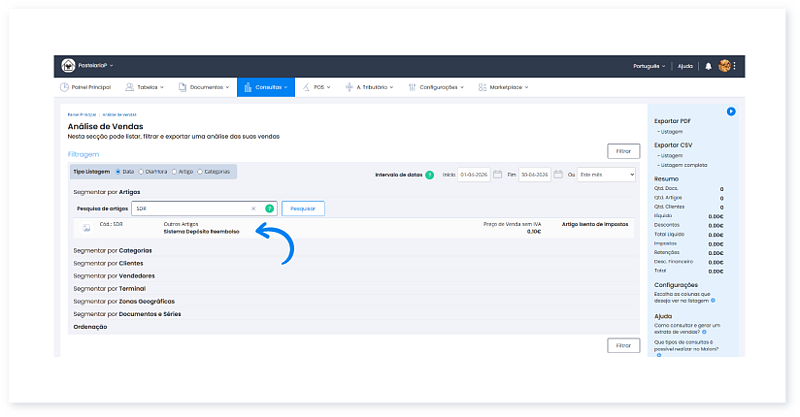800x417 pixels.
Task: Open the Consultas menu
Action: point(265,87)
